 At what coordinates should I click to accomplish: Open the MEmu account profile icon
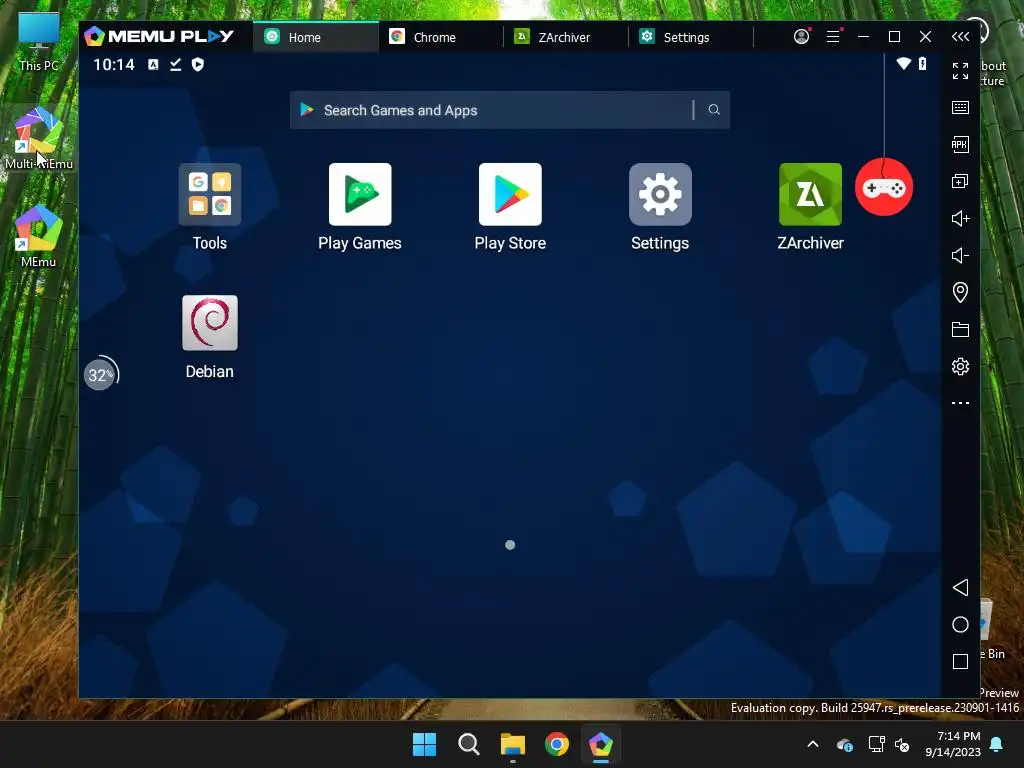pyautogui.click(x=801, y=37)
